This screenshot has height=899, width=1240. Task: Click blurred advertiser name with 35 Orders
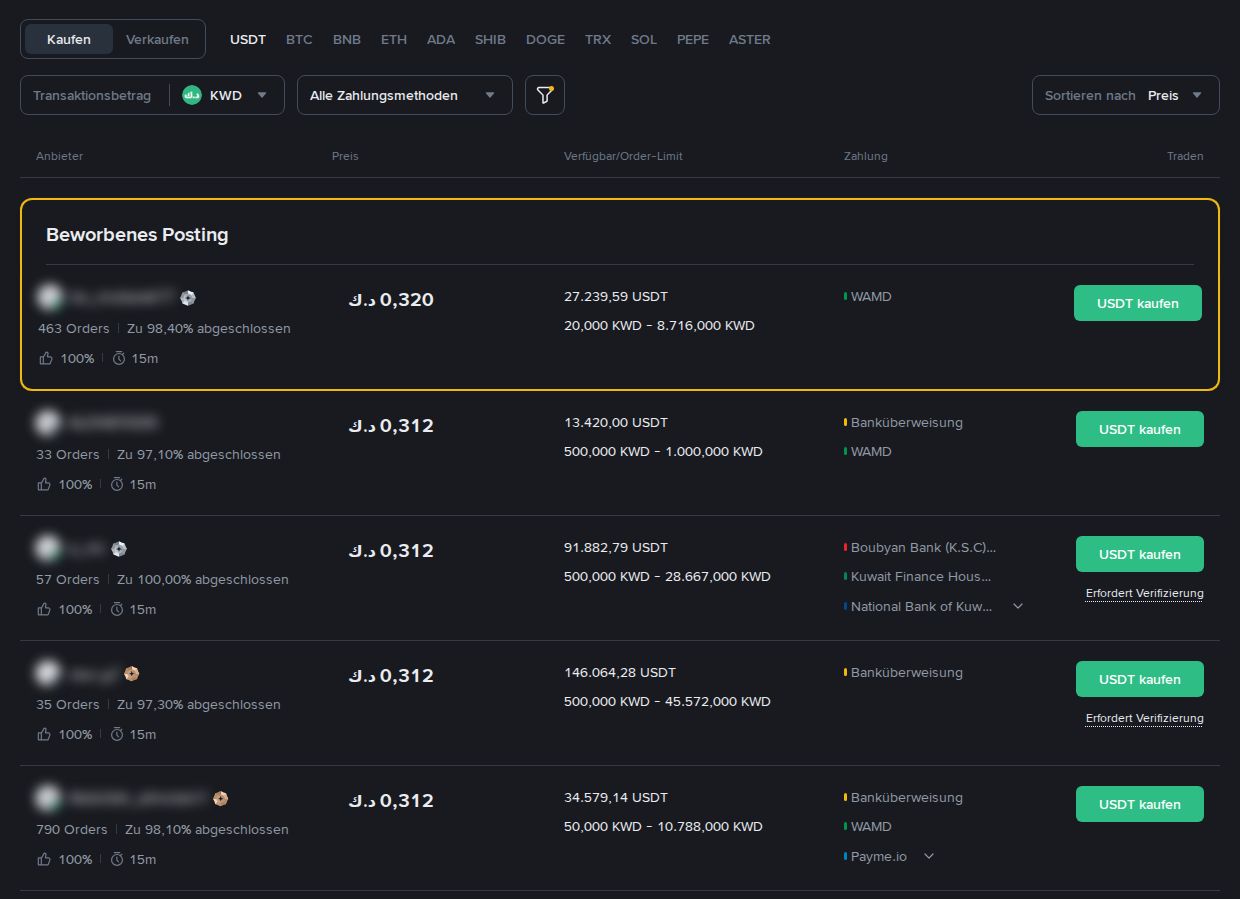[x=93, y=673]
